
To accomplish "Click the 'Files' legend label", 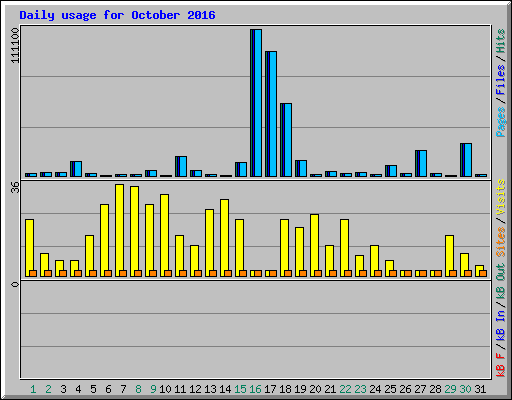I will (x=501, y=80).
